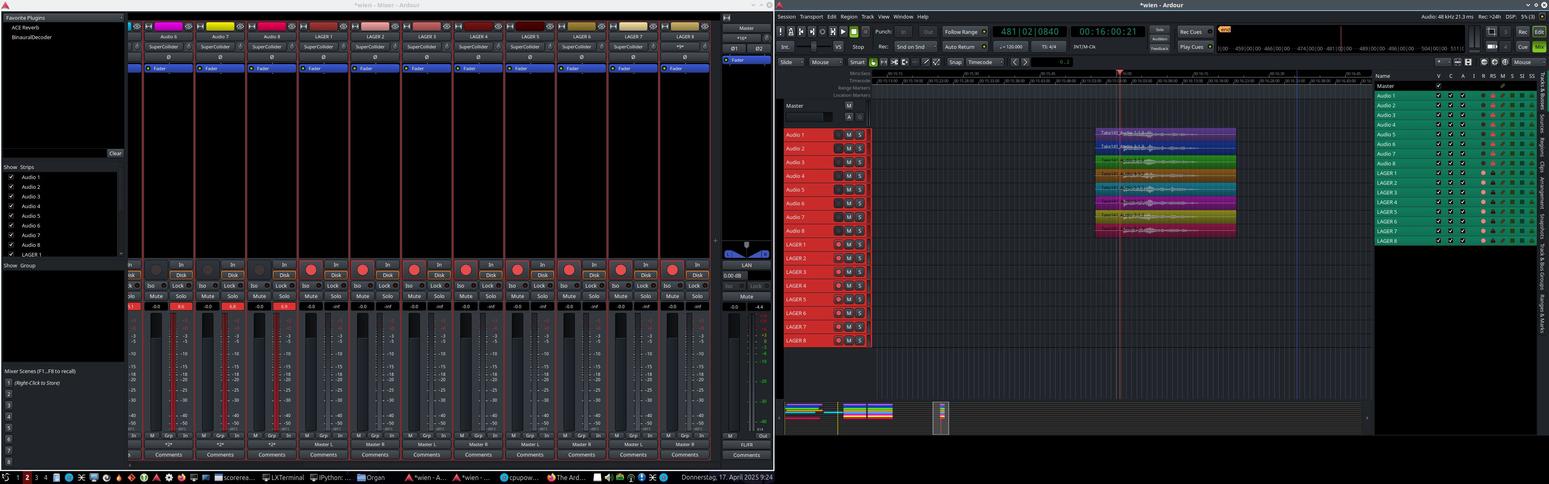Click the yellow color swatch of Audio 7 strip
The width and height of the screenshot is (1549, 484).
pos(220,26)
